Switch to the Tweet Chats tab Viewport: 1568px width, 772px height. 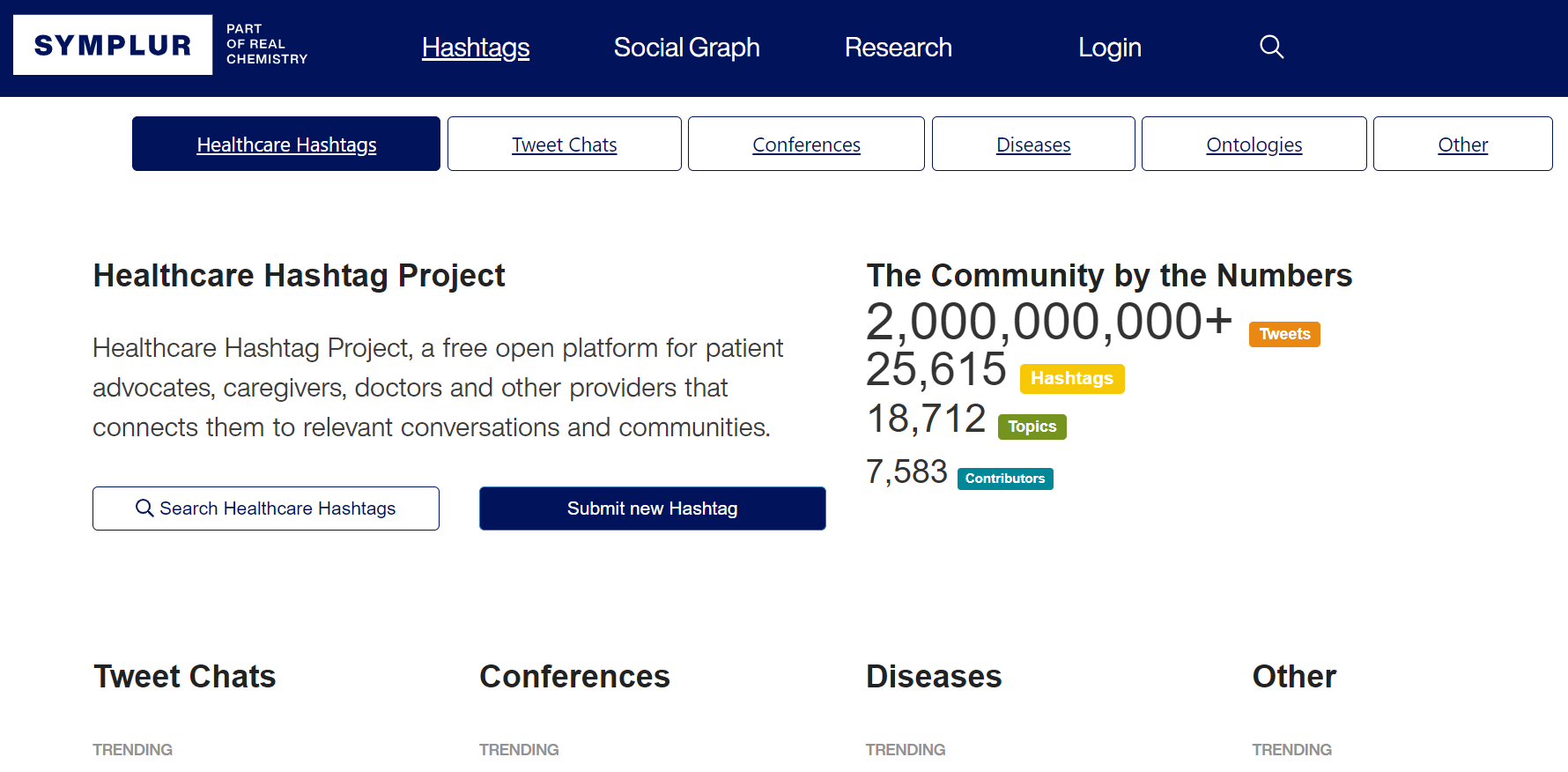pos(564,145)
